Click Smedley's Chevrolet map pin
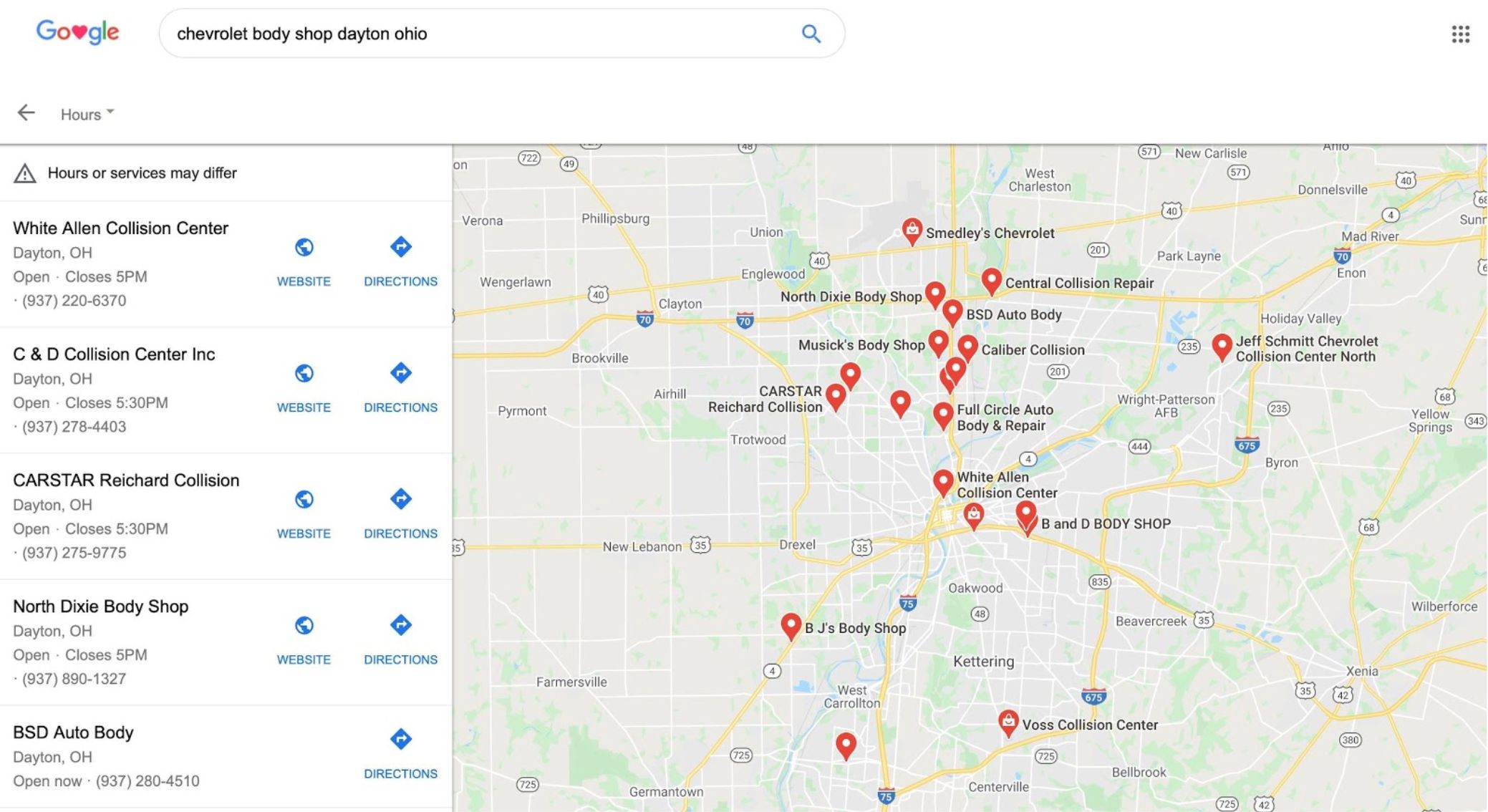 coord(912,231)
